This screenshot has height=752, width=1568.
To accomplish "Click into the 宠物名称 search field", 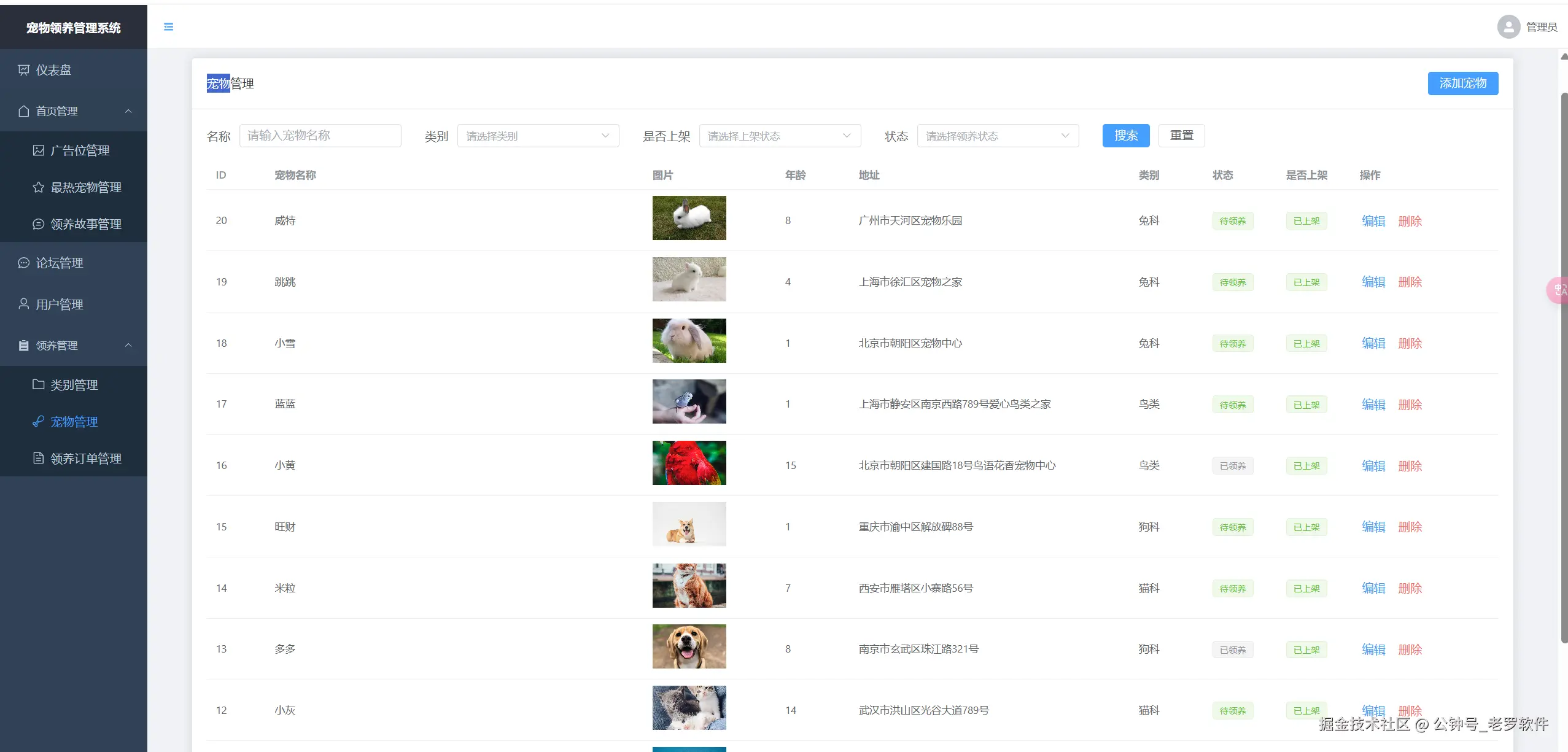I will click(320, 136).
